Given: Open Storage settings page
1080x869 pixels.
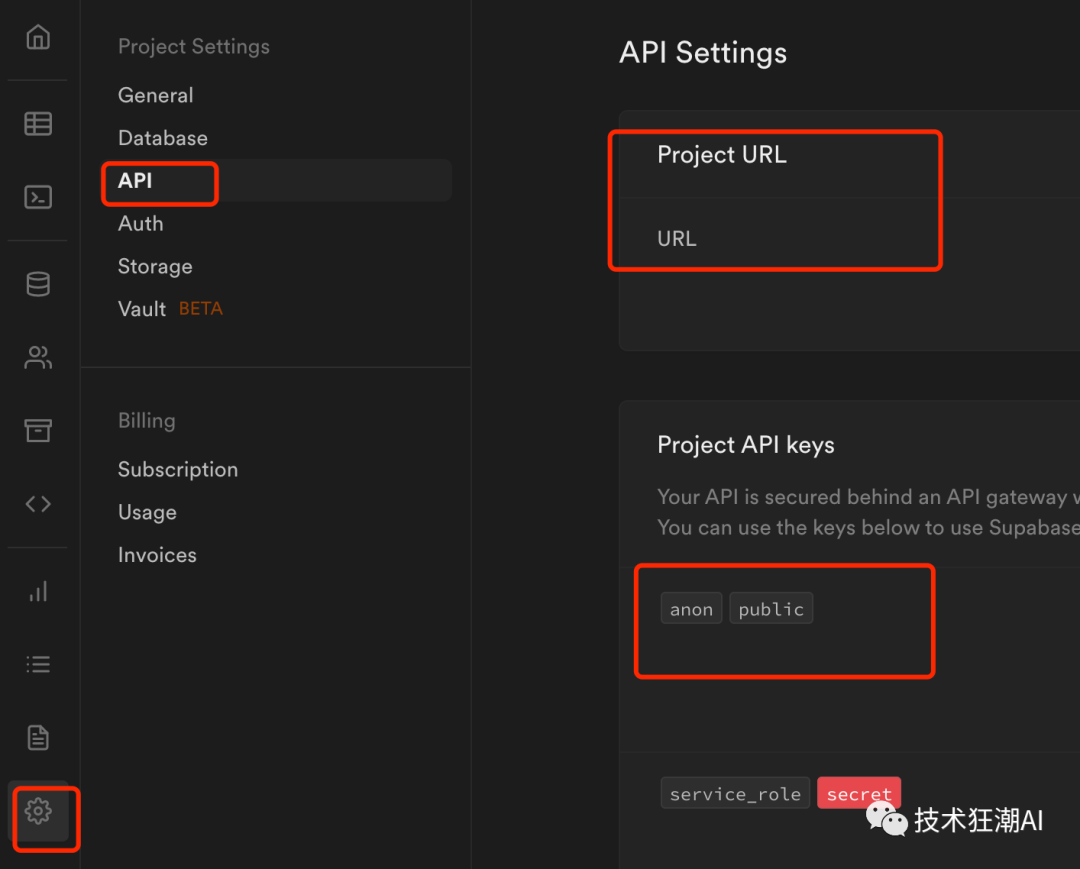Looking at the screenshot, I should click(x=155, y=267).
